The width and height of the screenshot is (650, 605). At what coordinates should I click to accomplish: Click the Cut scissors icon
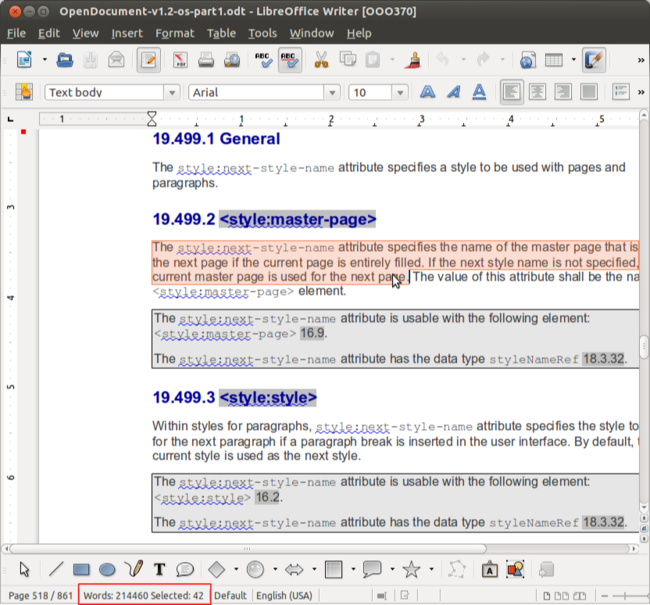[x=321, y=60]
